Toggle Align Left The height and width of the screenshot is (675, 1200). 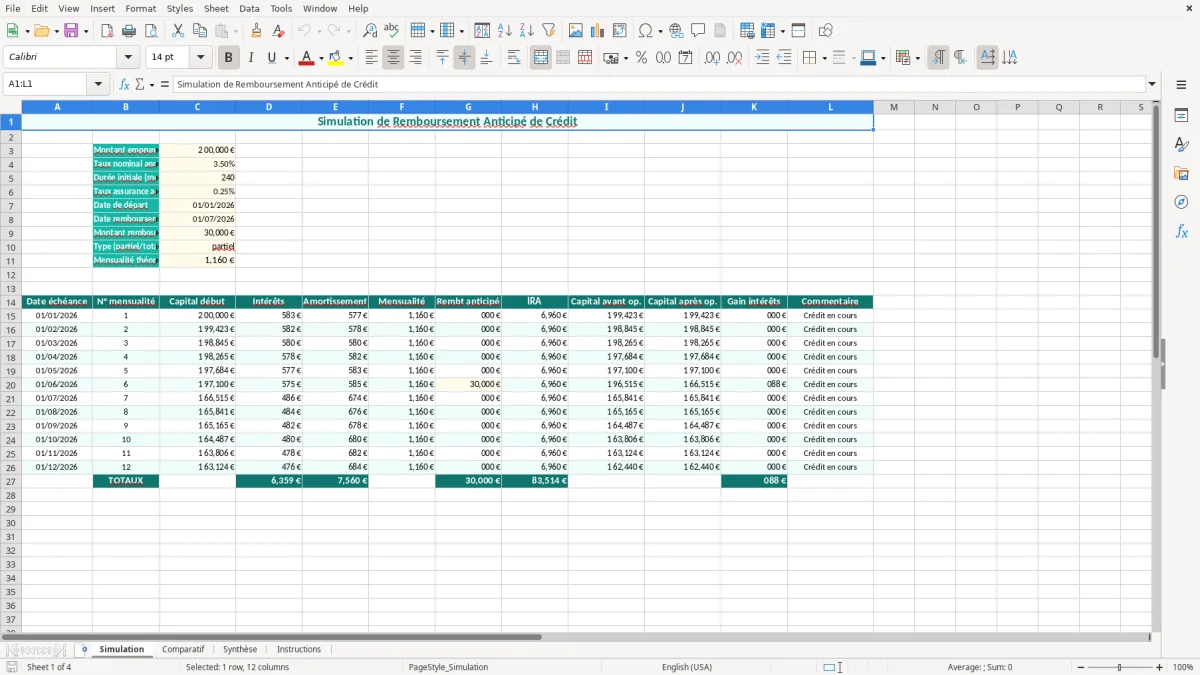pyautogui.click(x=371, y=58)
